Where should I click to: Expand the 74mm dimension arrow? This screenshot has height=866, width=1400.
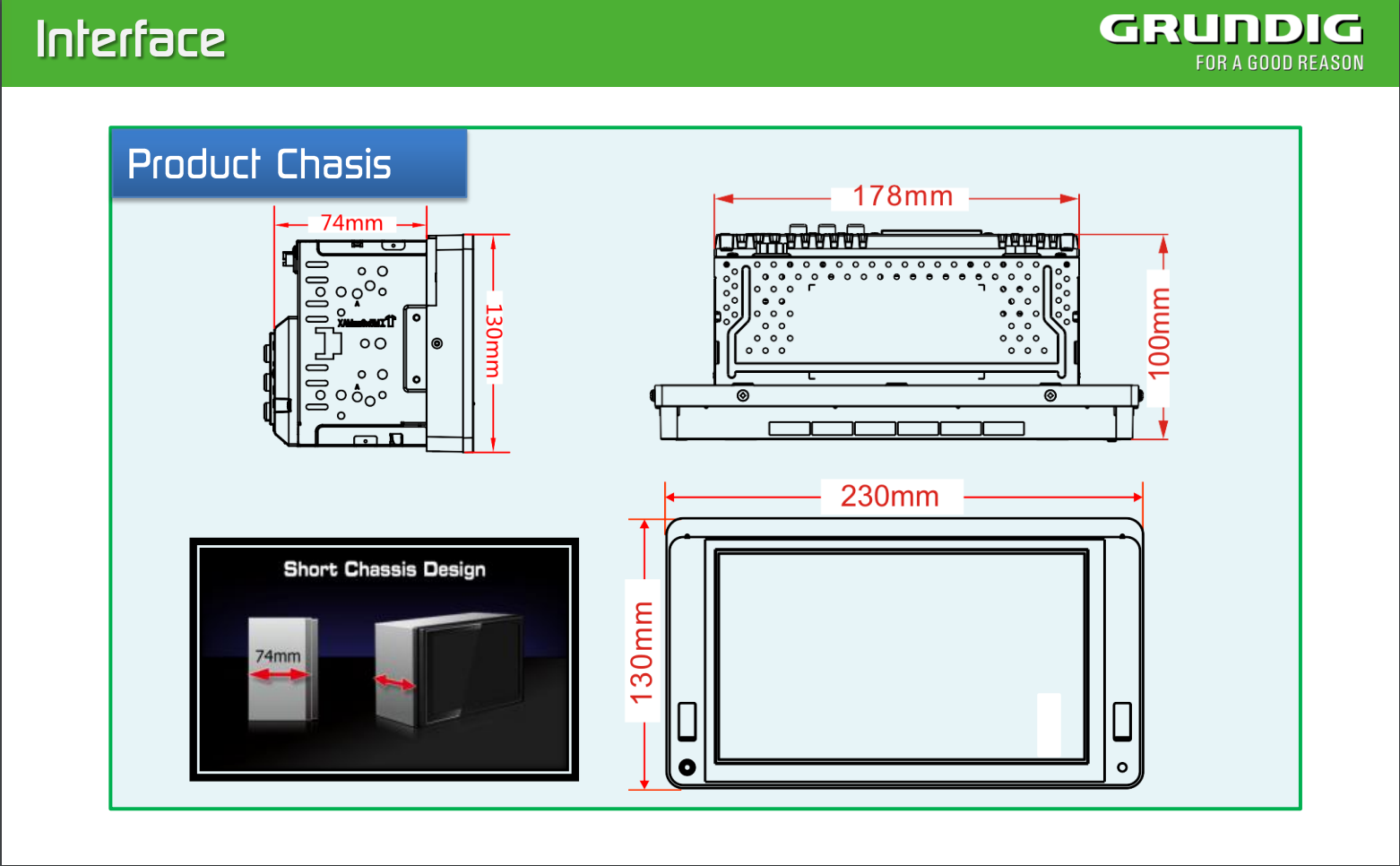point(351,224)
